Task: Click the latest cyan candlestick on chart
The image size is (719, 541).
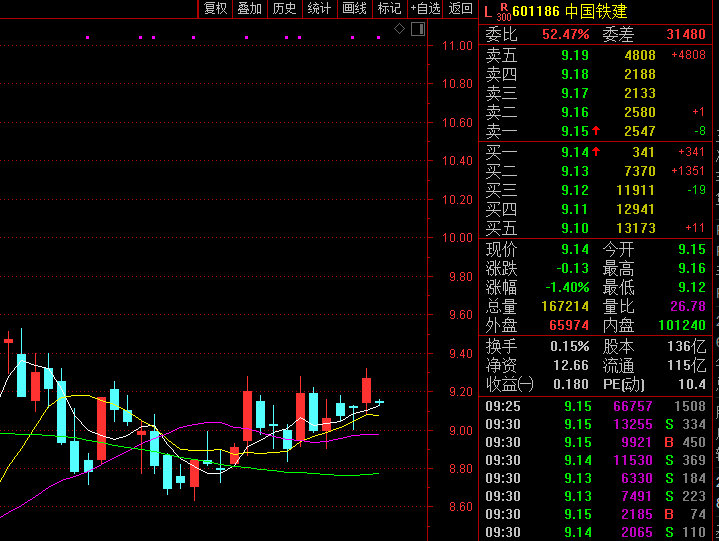Action: point(379,402)
